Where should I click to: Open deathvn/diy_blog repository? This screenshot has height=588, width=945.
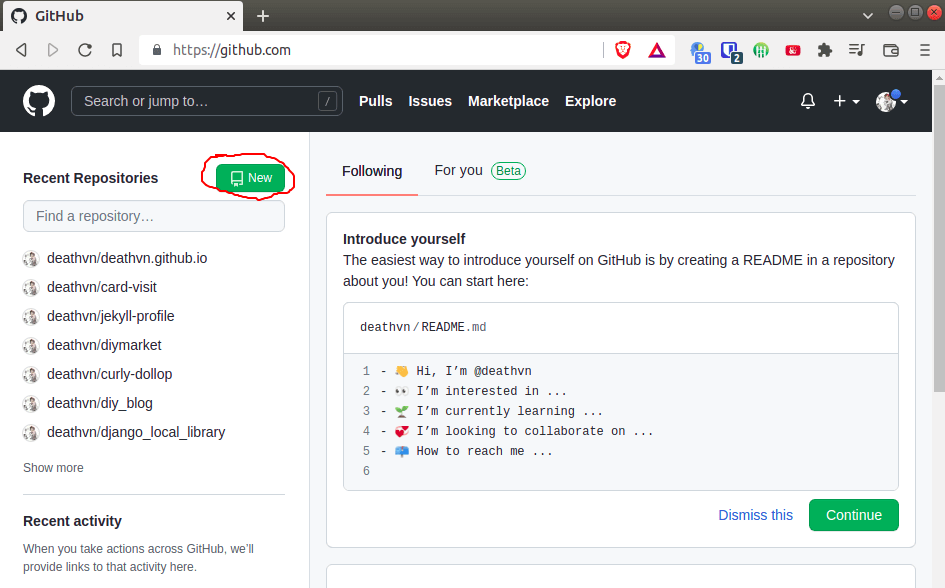click(99, 403)
